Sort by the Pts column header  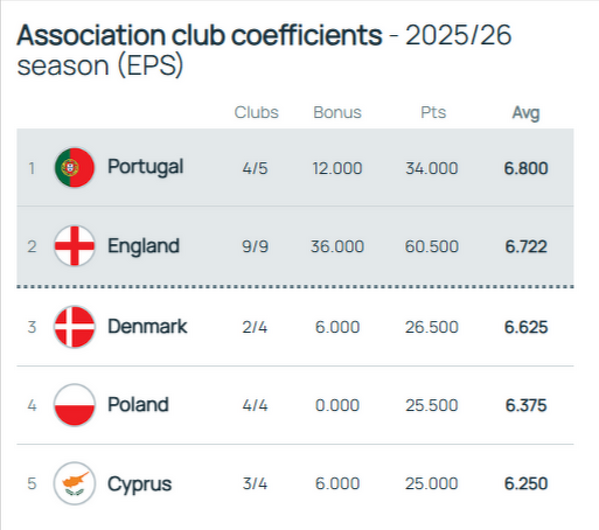click(433, 112)
